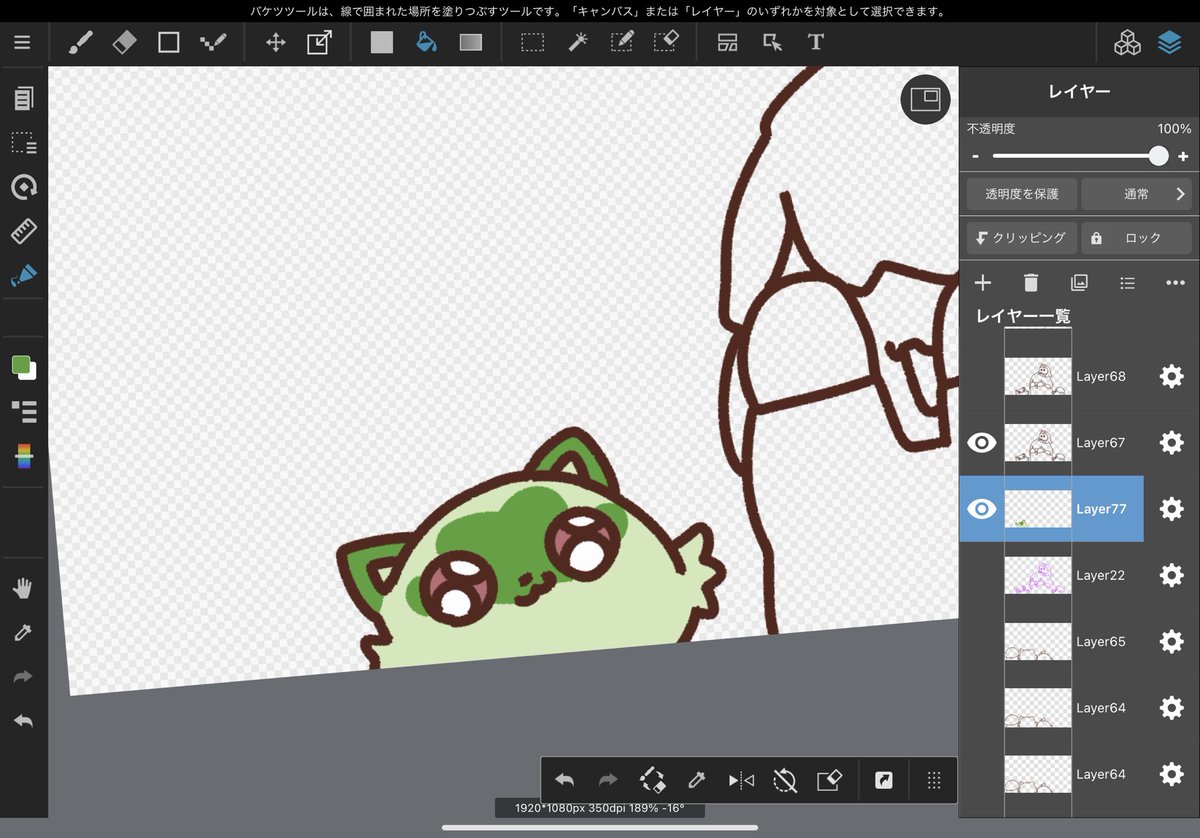Add a new layer with plus icon
Viewport: 1200px width, 838px height.
click(983, 283)
